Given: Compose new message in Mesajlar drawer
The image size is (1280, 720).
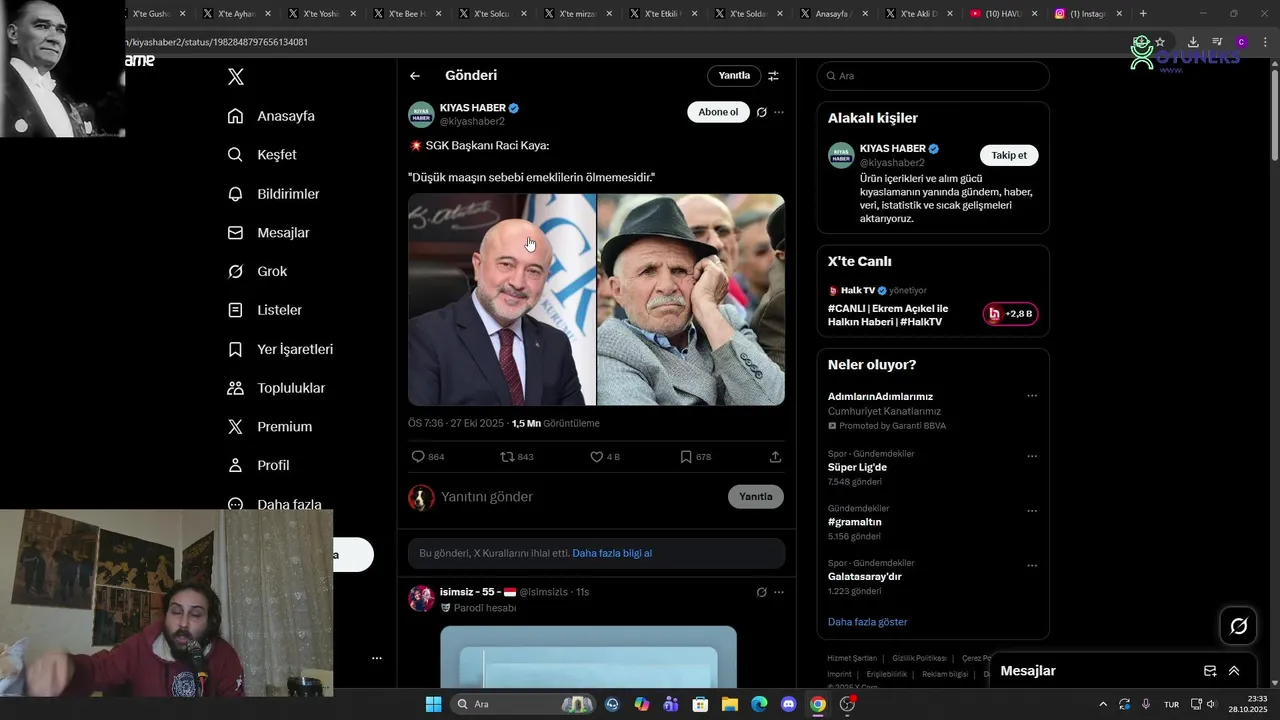Looking at the screenshot, I should tap(1210, 671).
